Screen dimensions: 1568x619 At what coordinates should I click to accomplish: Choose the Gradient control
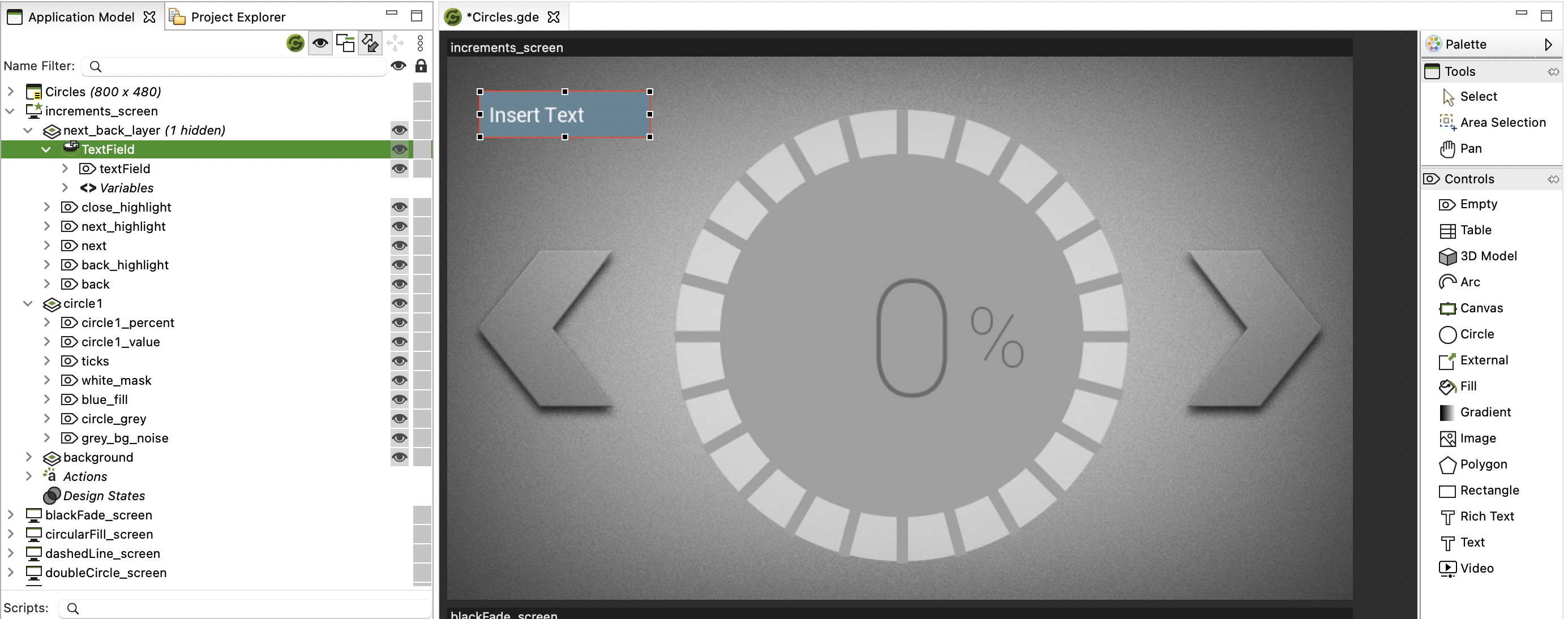click(1475, 412)
